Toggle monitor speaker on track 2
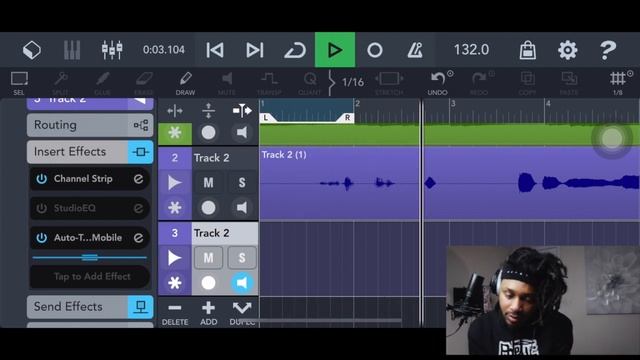 (242, 208)
